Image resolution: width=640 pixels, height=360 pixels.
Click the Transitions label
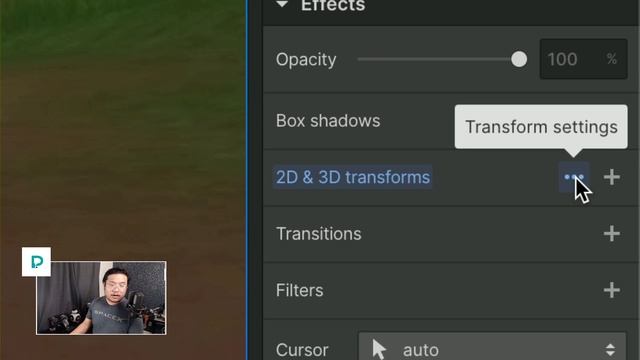click(x=319, y=234)
